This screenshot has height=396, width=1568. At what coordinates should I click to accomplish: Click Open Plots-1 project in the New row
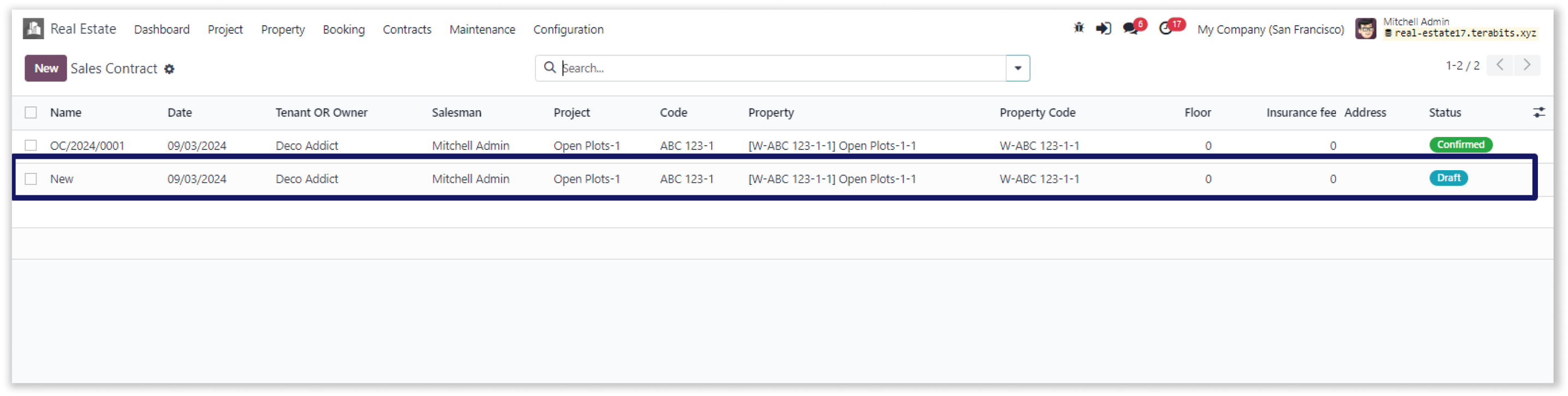[x=586, y=179]
